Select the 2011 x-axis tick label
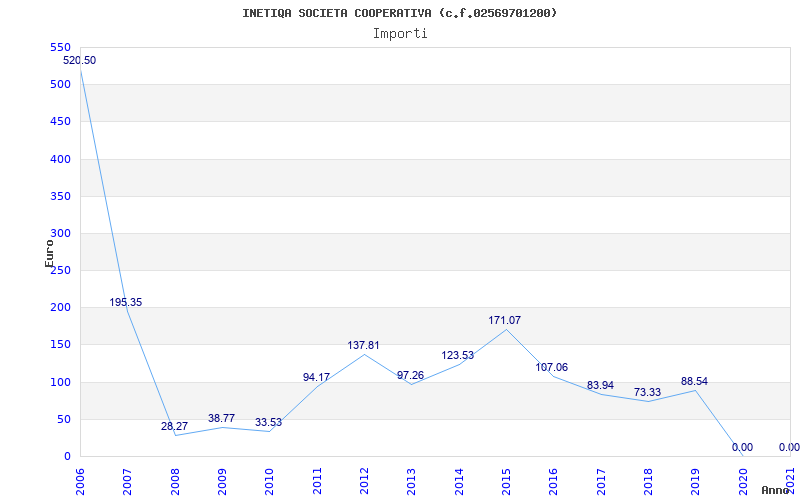 coord(317,482)
